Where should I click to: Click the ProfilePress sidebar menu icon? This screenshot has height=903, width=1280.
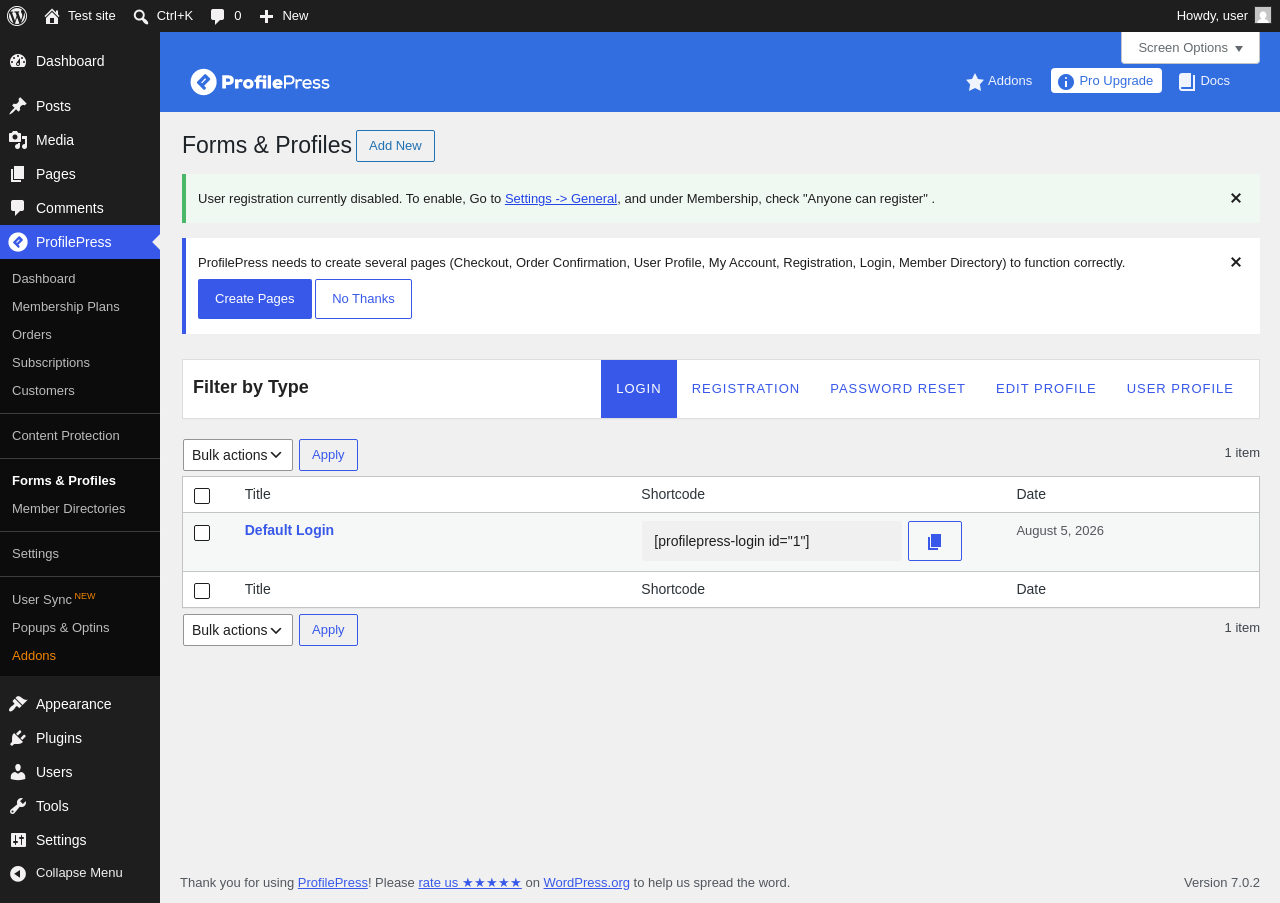click(18, 242)
